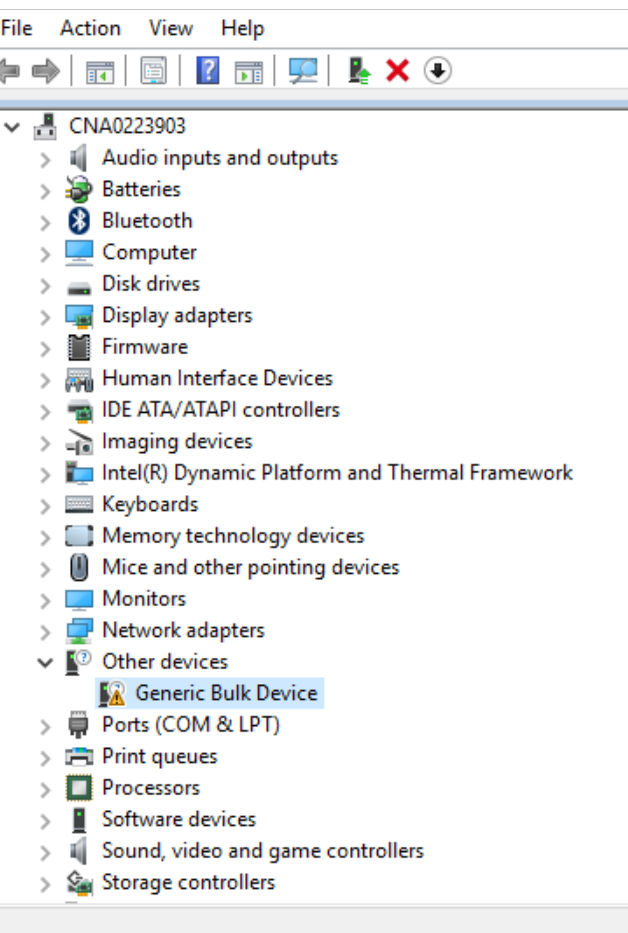
Task: Open the File menu
Action: (17, 28)
